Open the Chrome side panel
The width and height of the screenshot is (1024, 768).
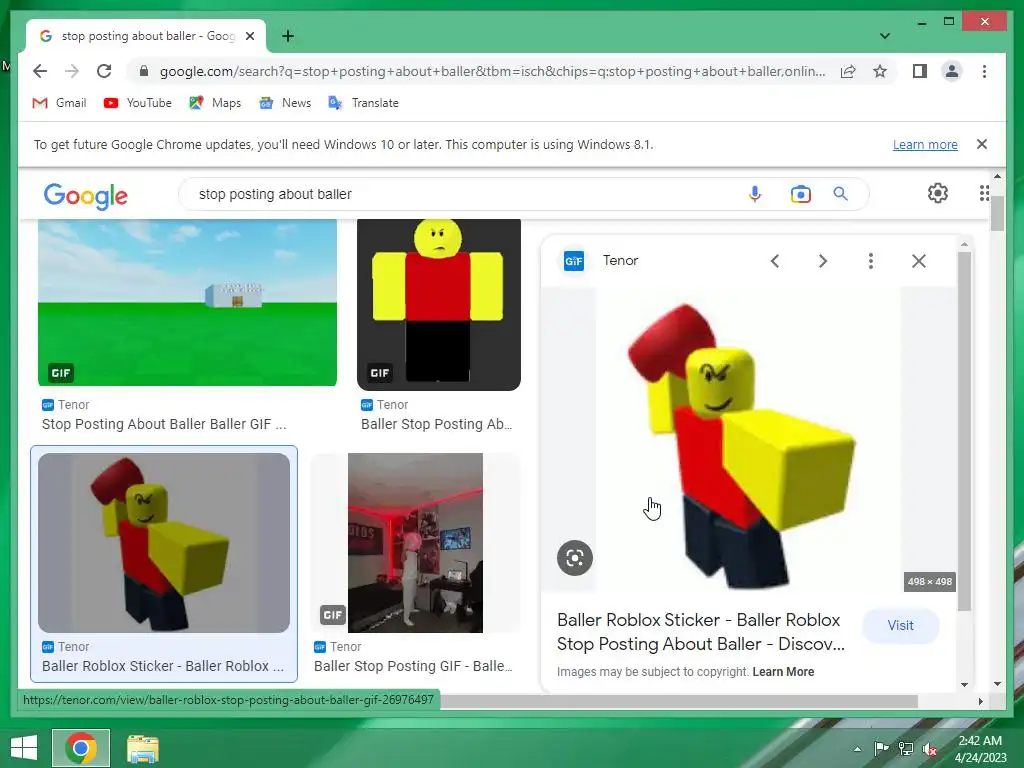[x=920, y=71]
